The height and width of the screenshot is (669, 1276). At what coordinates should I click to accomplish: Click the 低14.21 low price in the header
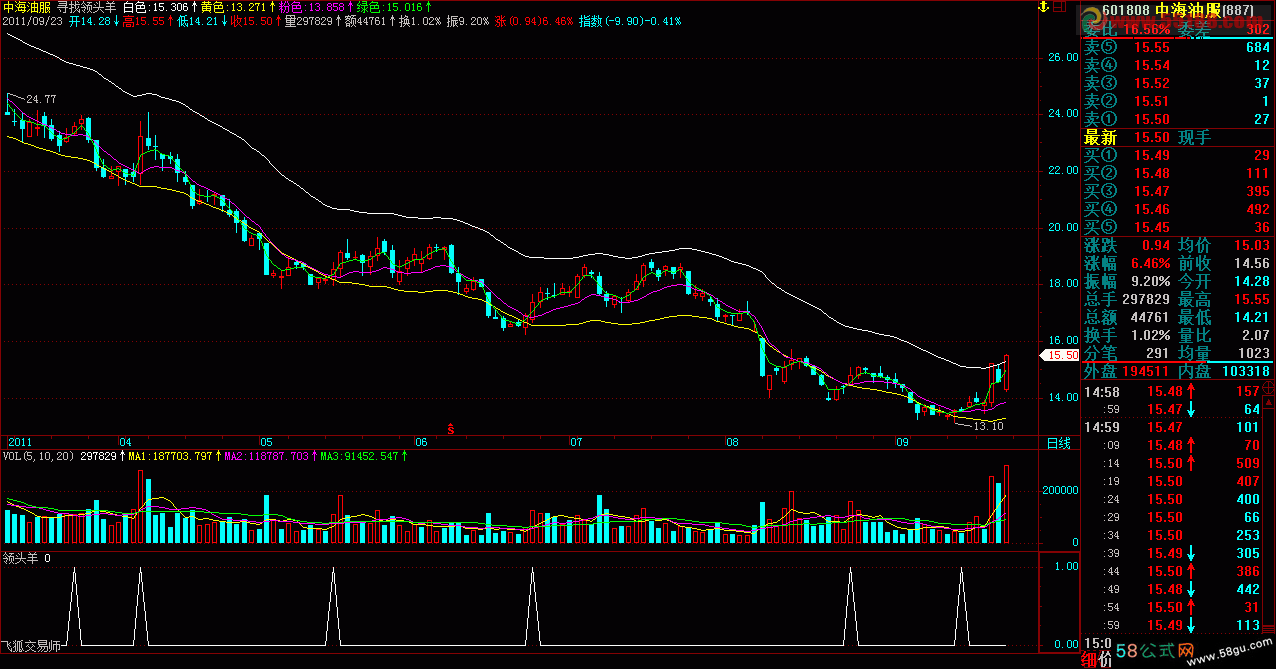pyautogui.click(x=199, y=20)
